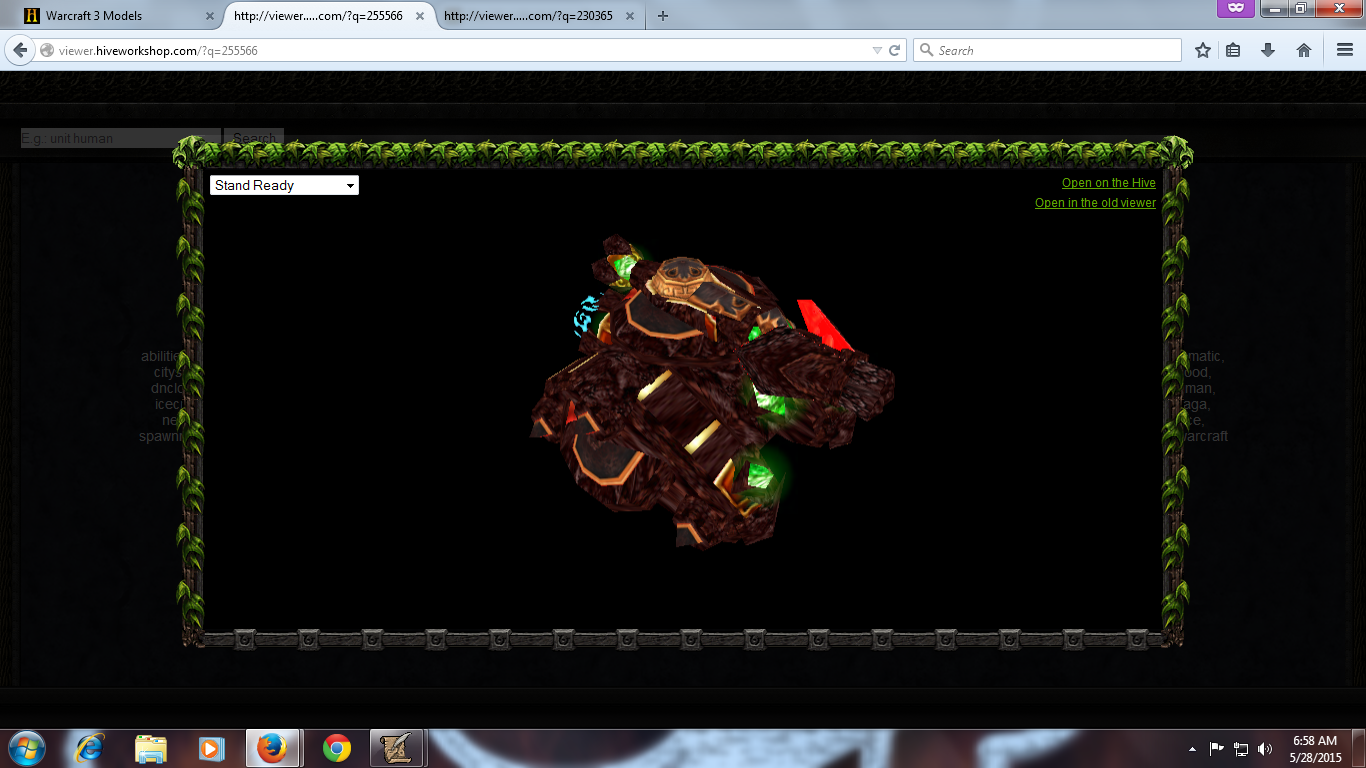Click the dimmed Search button on the page
This screenshot has height=768, width=1366.
tap(254, 139)
